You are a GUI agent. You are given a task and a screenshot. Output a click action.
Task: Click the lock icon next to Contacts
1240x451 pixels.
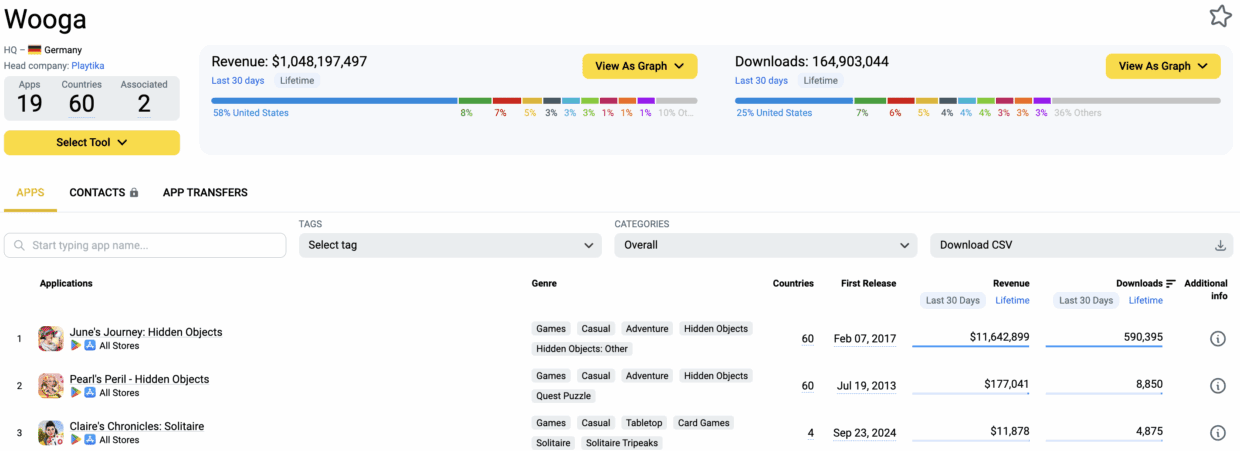click(x=134, y=192)
